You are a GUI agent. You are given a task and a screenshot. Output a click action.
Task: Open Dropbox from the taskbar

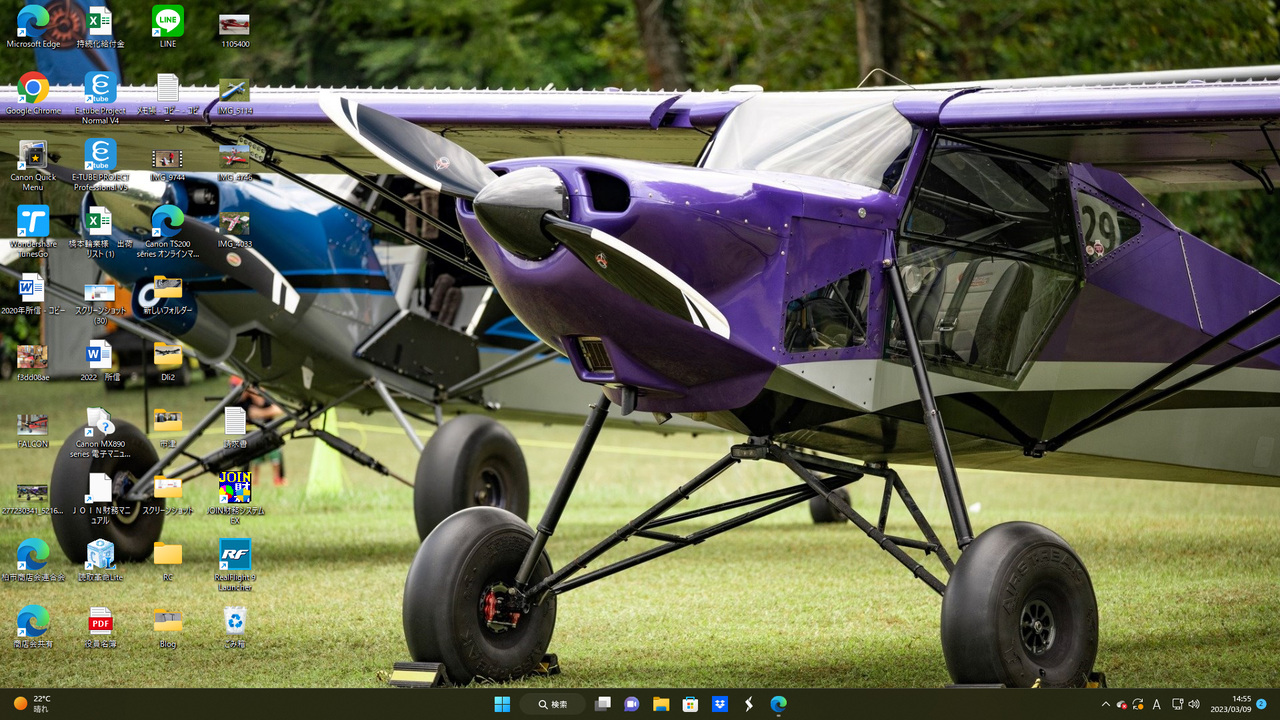(x=719, y=704)
